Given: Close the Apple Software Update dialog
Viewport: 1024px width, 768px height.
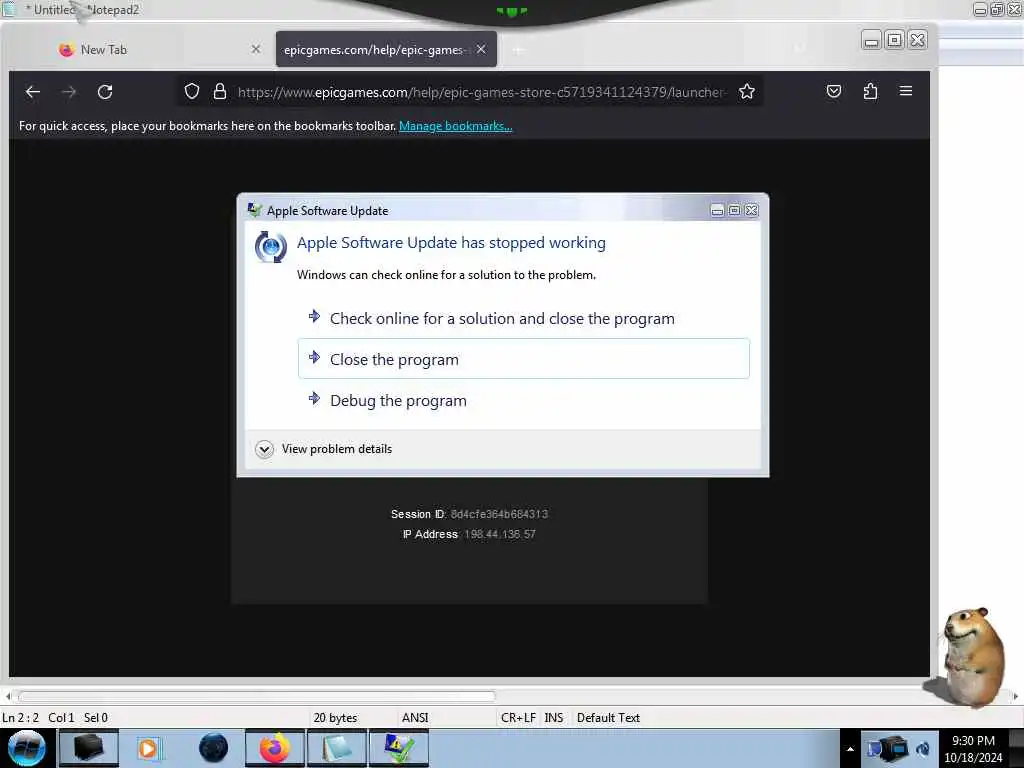Looking at the screenshot, I should pyautogui.click(x=752, y=210).
